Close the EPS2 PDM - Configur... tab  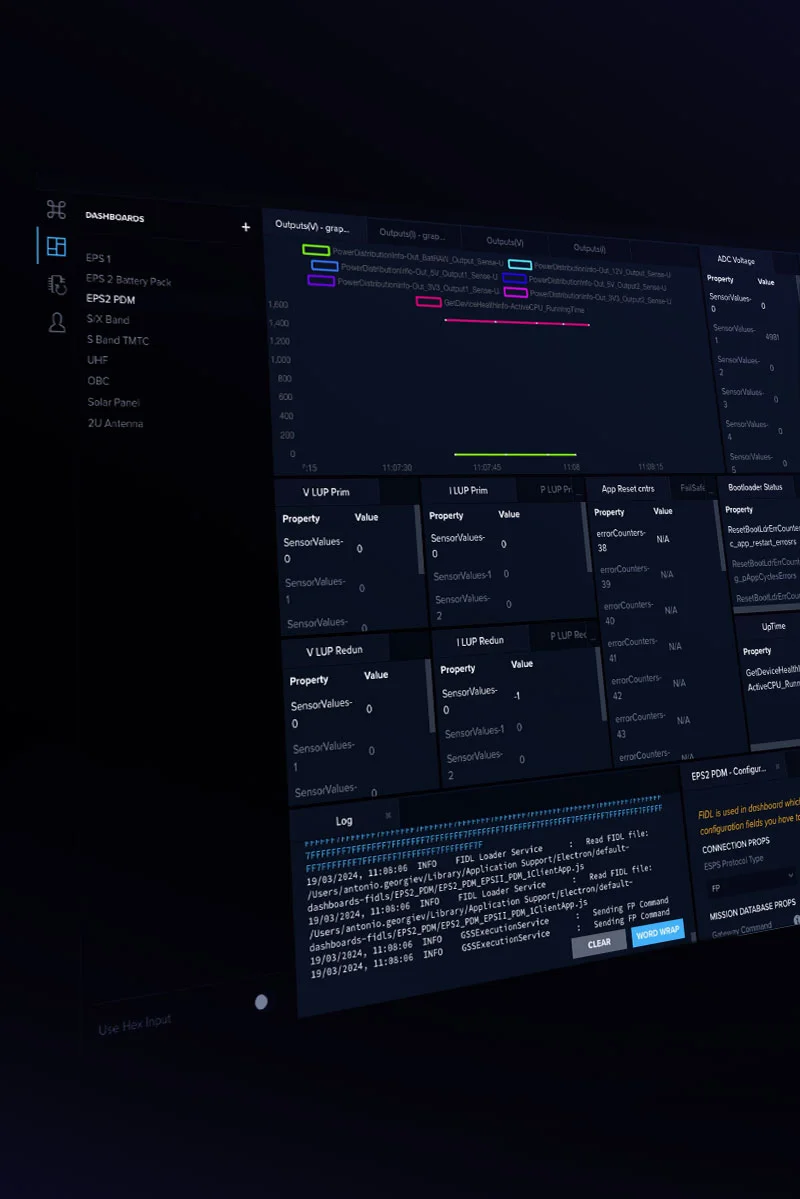coord(778,765)
